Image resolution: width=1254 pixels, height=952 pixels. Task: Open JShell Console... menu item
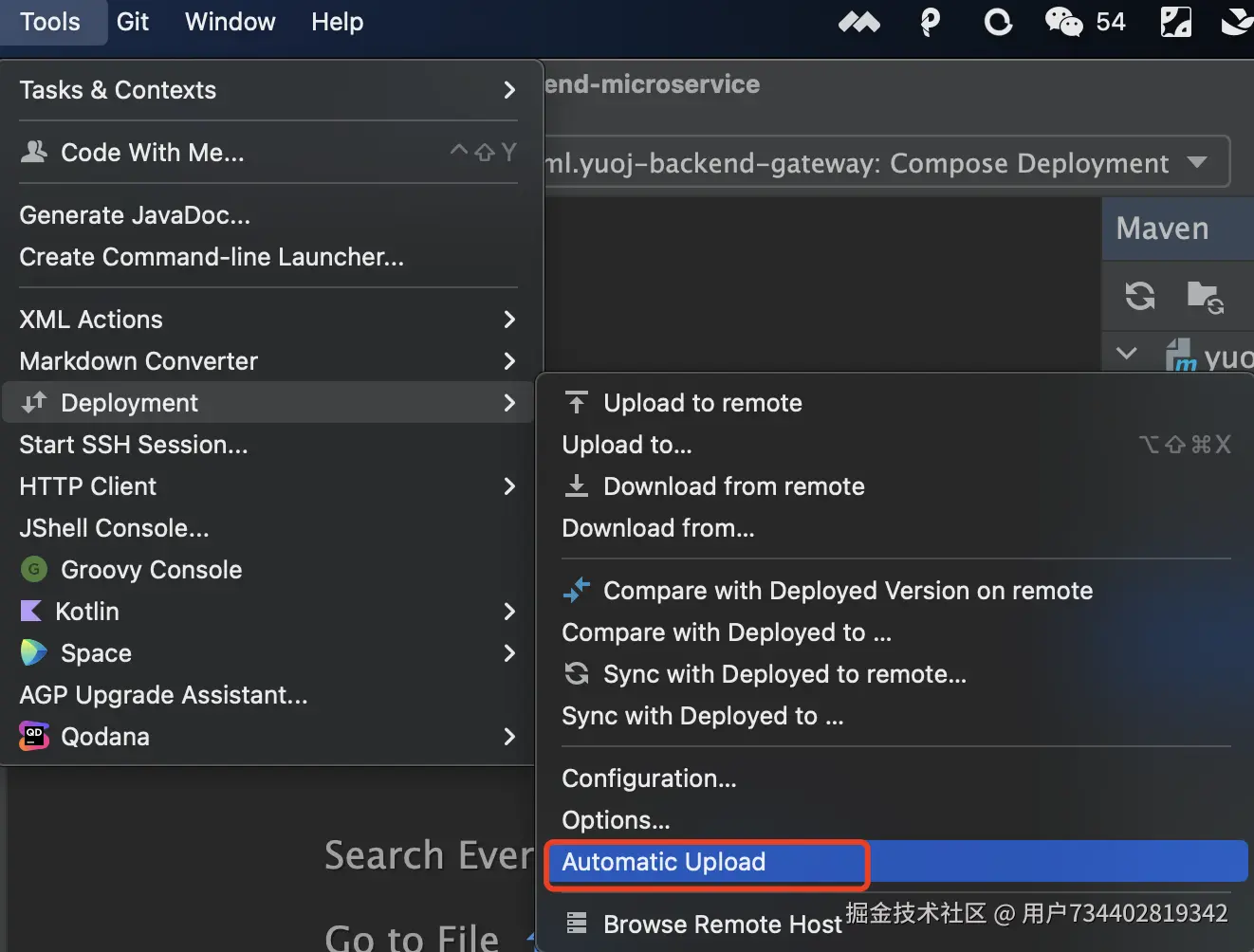(x=268, y=528)
